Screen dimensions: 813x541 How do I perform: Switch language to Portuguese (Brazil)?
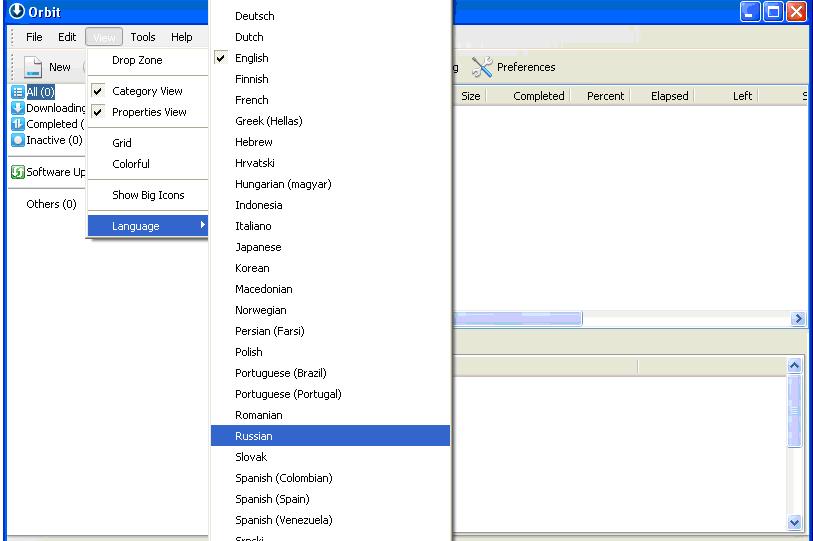point(330,373)
